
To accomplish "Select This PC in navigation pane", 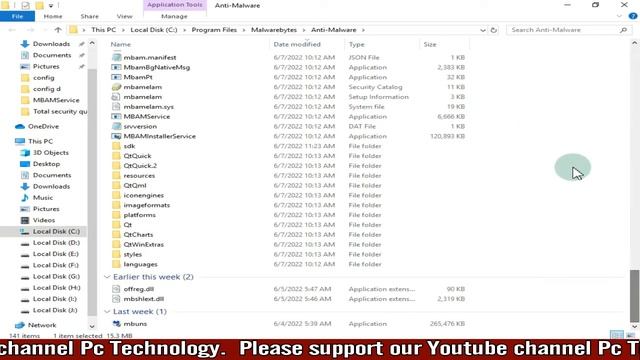I will coord(40,141).
